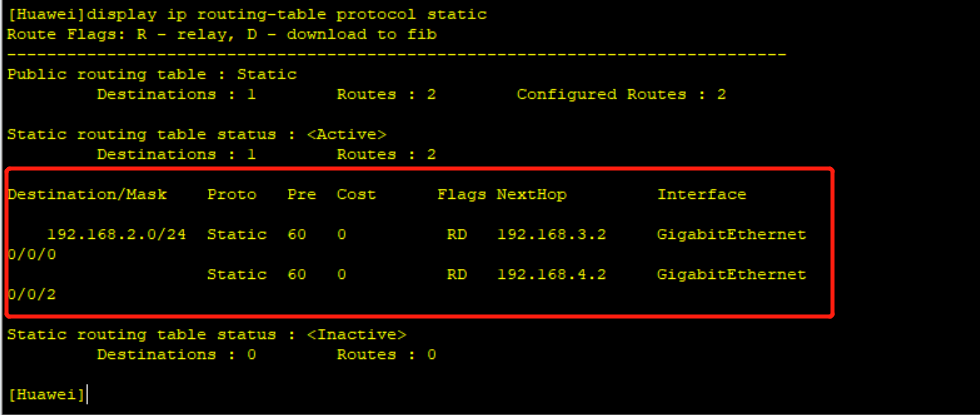The width and height of the screenshot is (980, 415).
Task: Click the [Huawei] prompt at the bottom
Action: click(x=46, y=394)
